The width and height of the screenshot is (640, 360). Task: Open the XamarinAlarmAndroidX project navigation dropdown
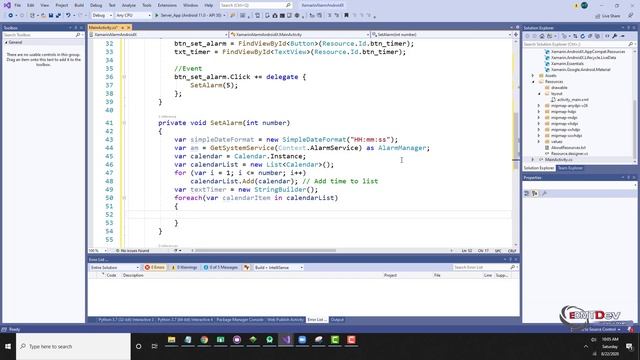[158, 35]
